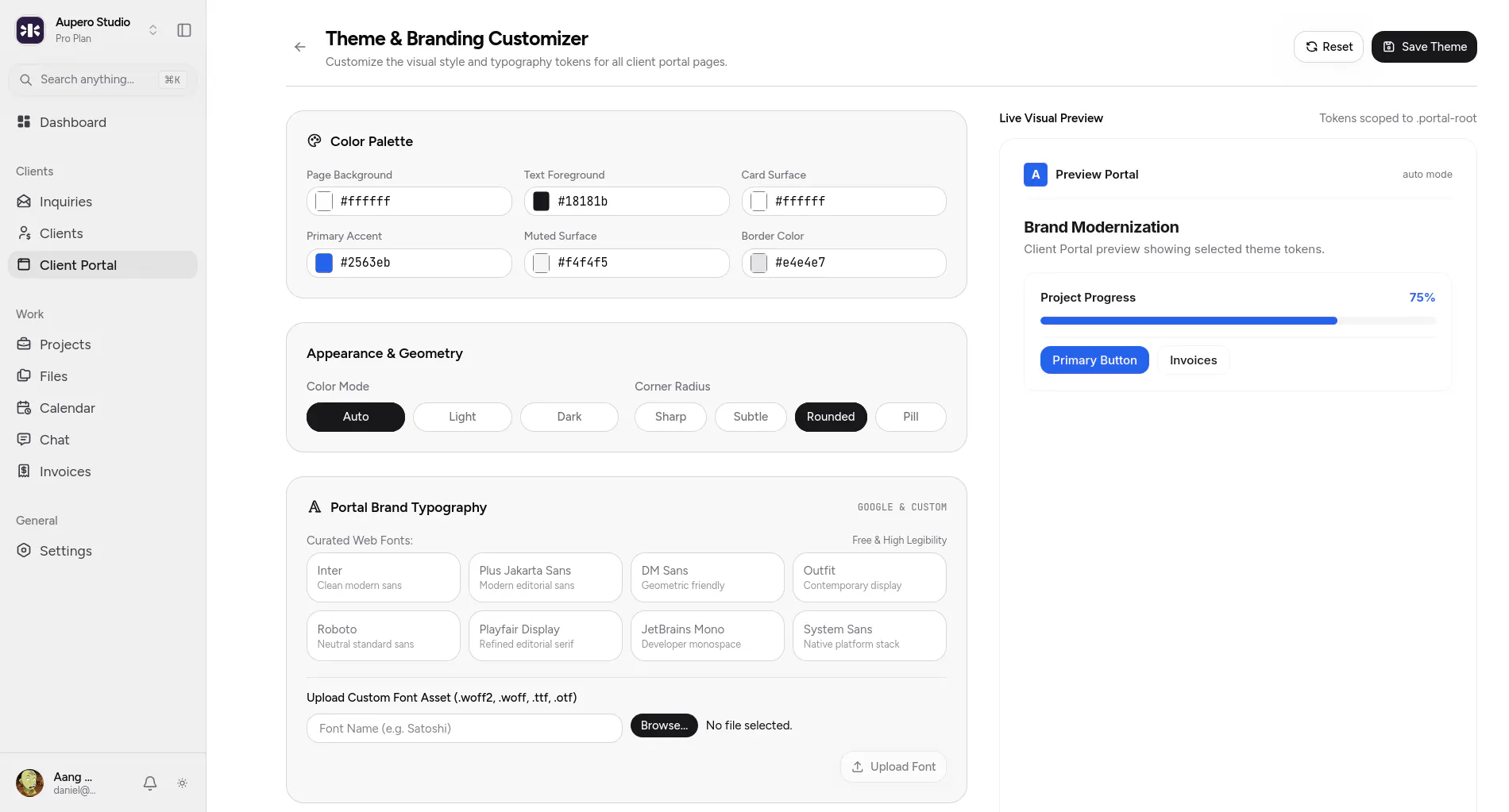1509x812 pixels.
Task: Open the Chat sidebar icon
Action: click(24, 439)
